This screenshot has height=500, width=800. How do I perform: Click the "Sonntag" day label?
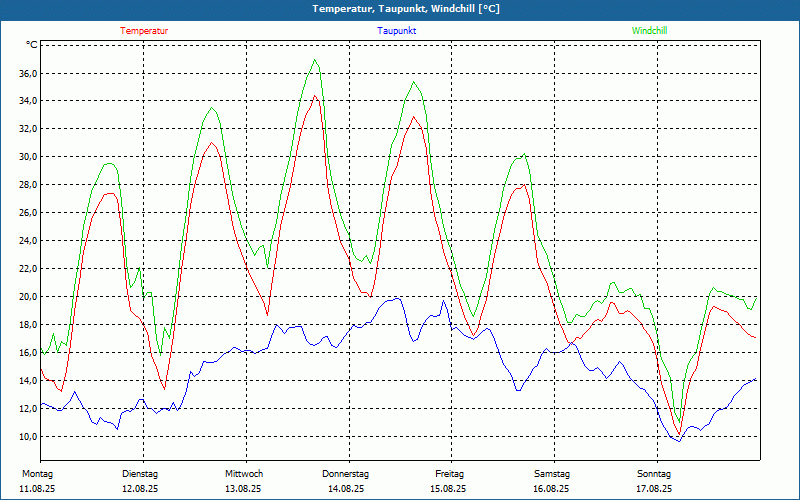[654, 474]
